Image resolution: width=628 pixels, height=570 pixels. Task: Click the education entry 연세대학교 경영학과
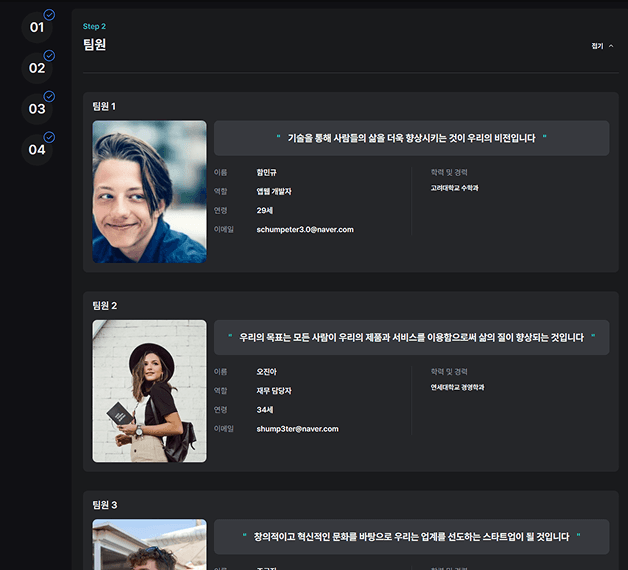coord(457,387)
